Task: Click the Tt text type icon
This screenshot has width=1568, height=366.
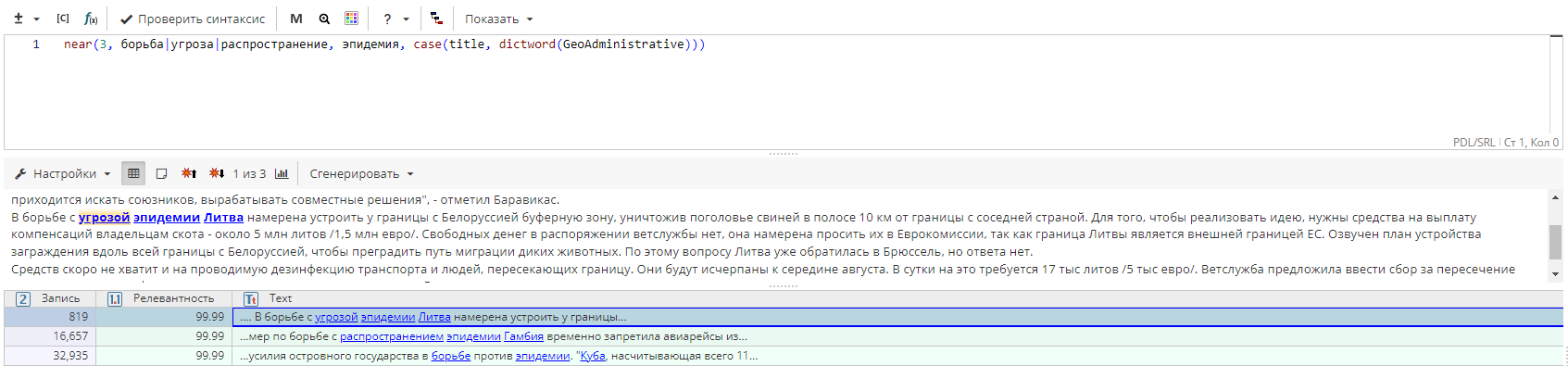Action: pyautogui.click(x=251, y=299)
